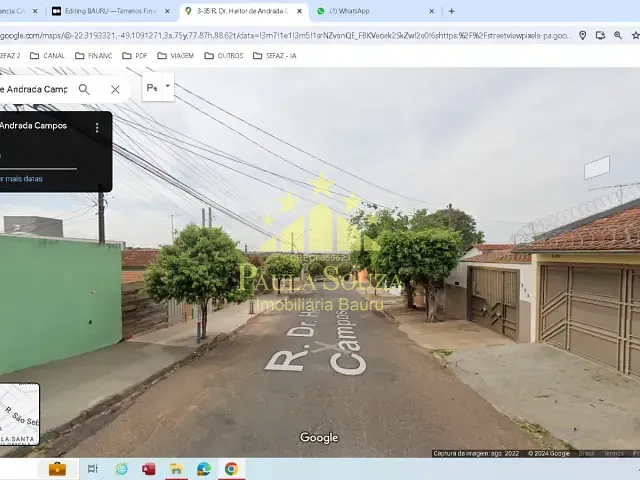This screenshot has width=640, height=480.
Task: Click the location pin icon in address bar
Action: (582, 36)
